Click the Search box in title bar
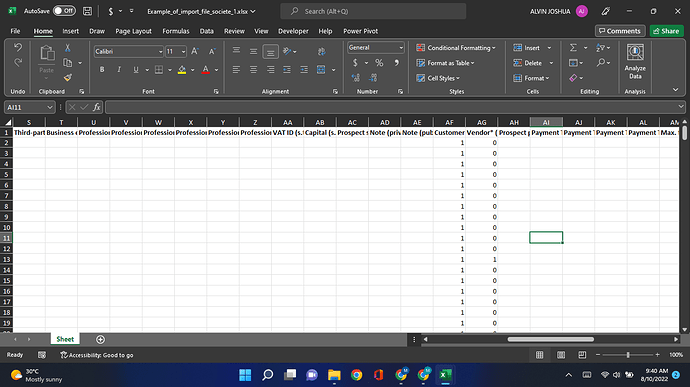Screen dimensions: 690x387 click(373, 11)
